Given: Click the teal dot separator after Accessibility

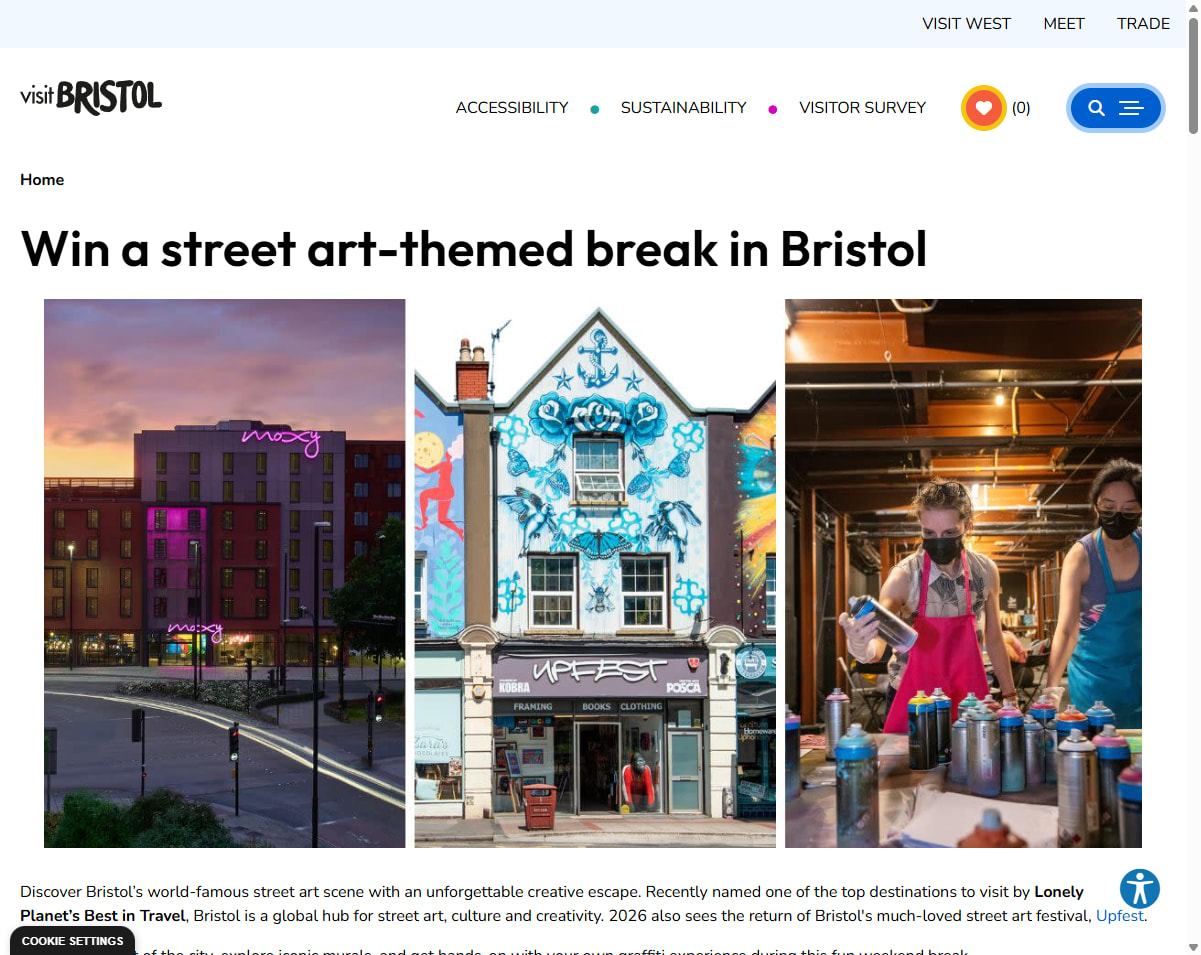Looking at the screenshot, I should (595, 109).
